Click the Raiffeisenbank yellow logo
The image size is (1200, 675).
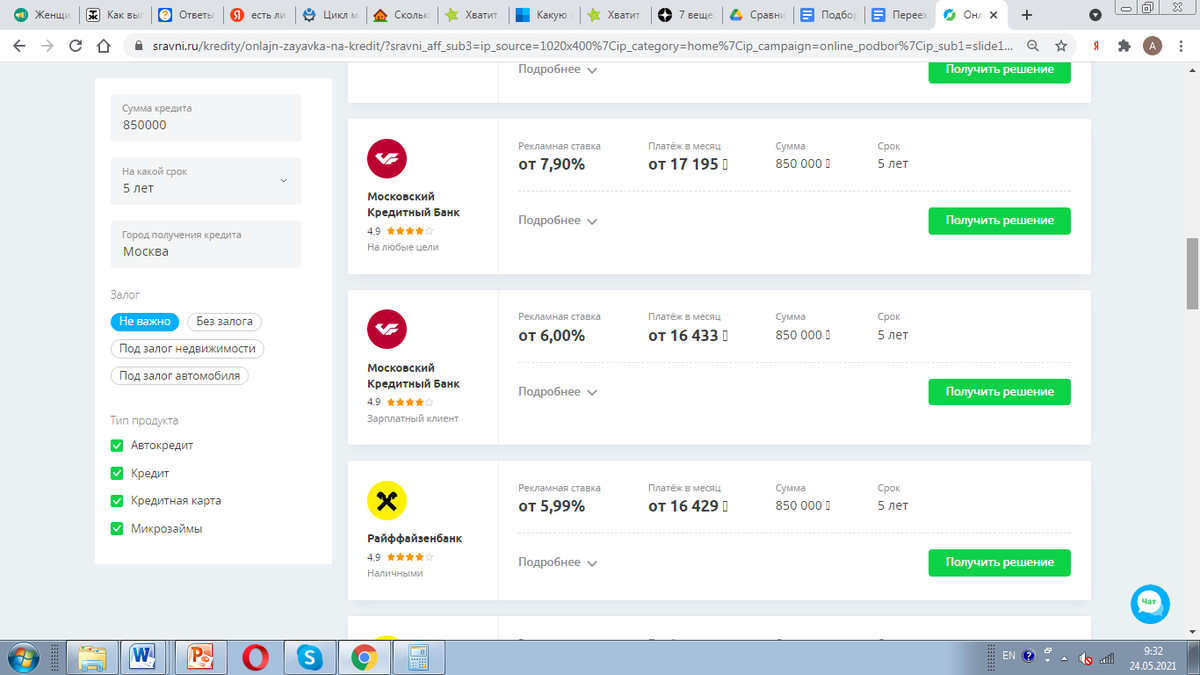click(x=387, y=501)
